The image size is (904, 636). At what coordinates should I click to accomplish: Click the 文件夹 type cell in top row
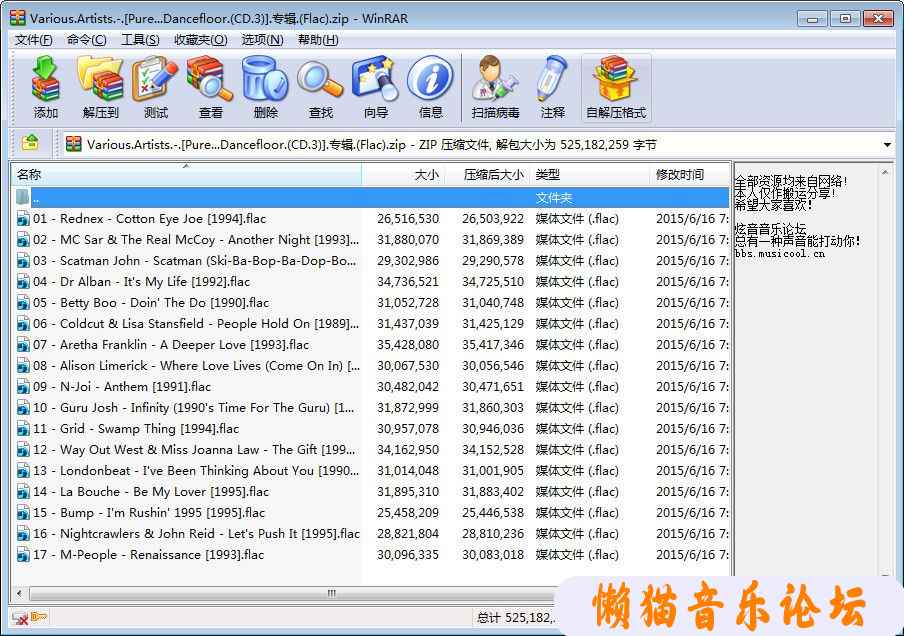[553, 198]
